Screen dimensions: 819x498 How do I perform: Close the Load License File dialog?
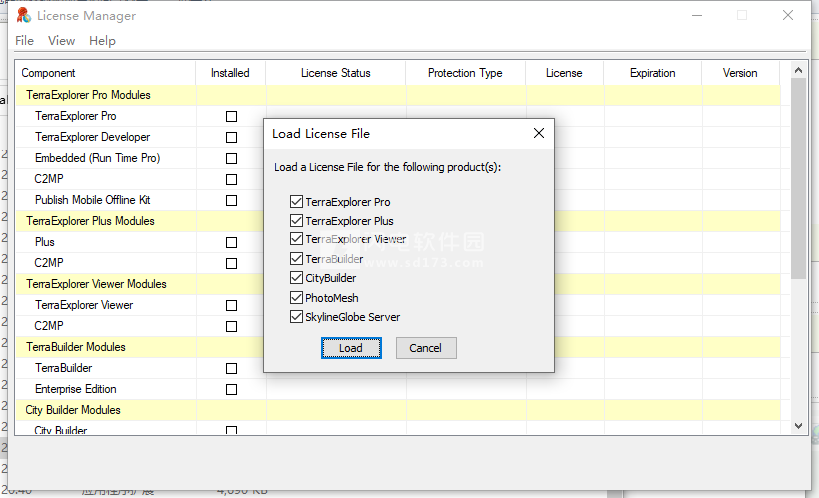(539, 133)
